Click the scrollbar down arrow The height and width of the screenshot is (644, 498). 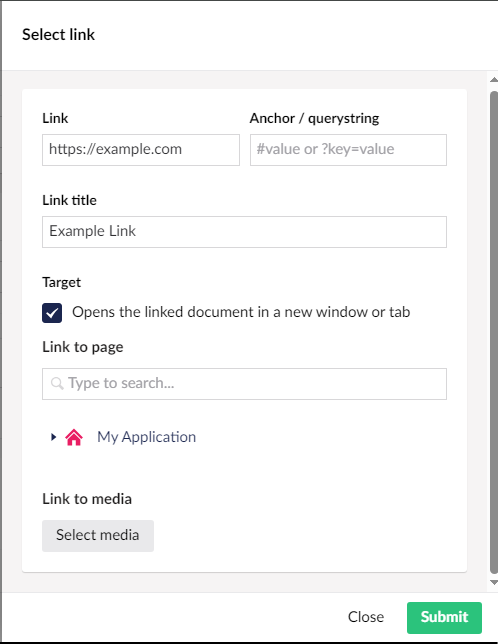493,582
